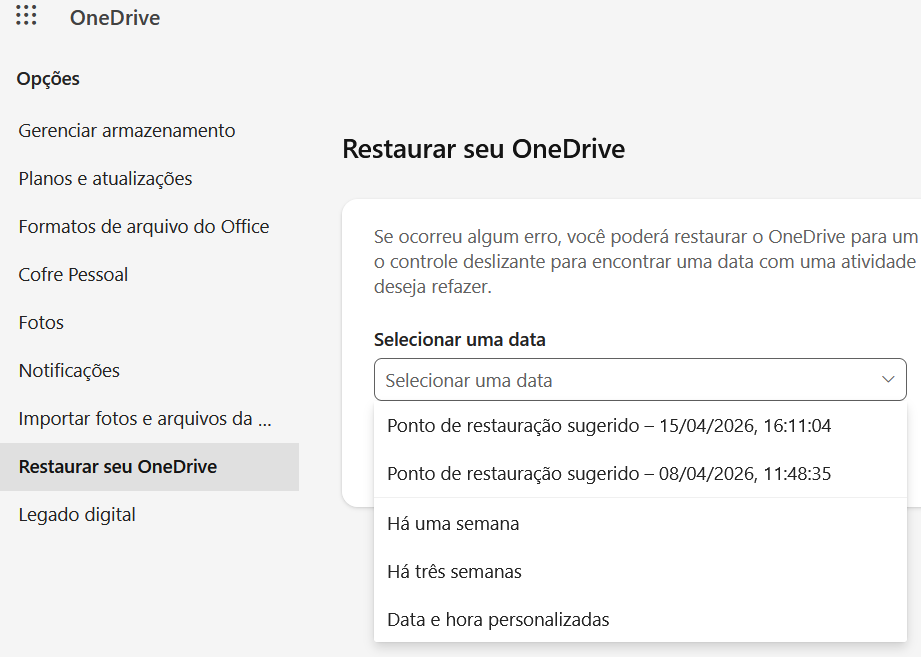Open Importar fotos e arquivos option
The image size is (921, 657).
pyautogui.click(x=145, y=419)
